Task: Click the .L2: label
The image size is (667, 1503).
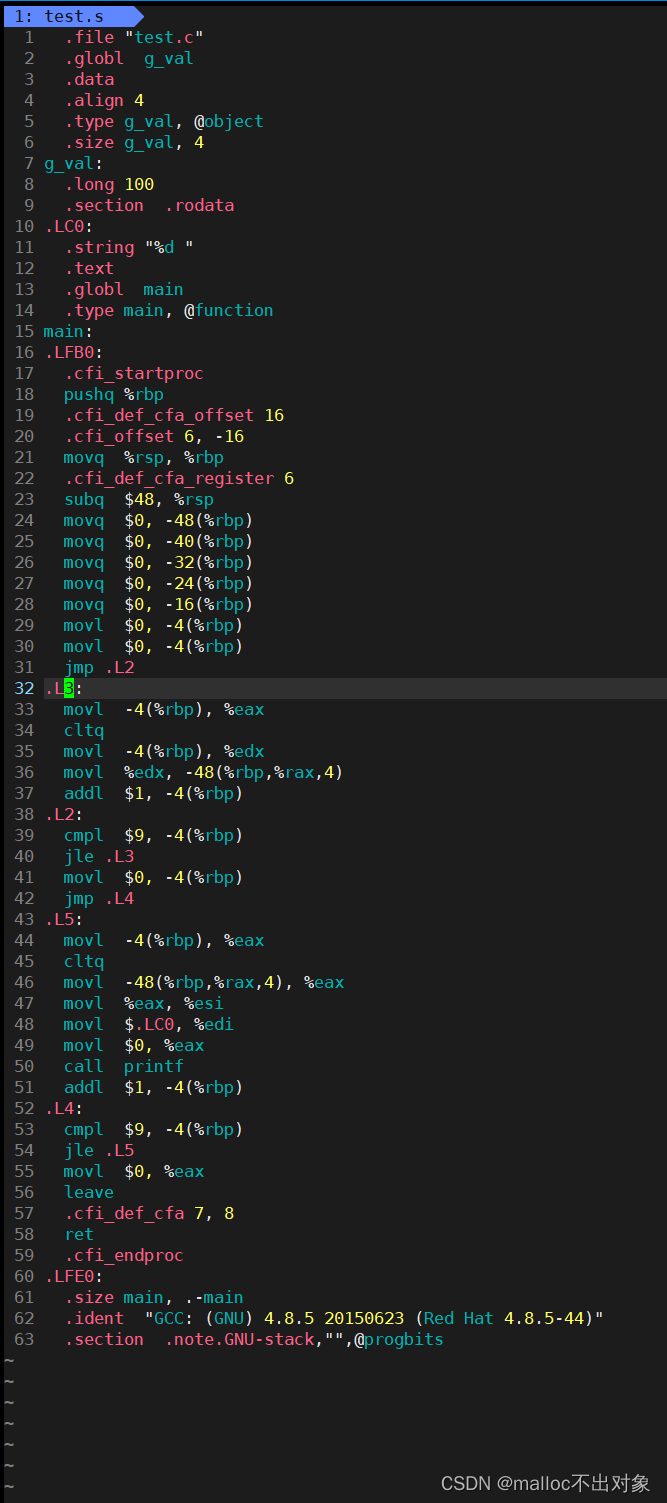Action: 64,814
